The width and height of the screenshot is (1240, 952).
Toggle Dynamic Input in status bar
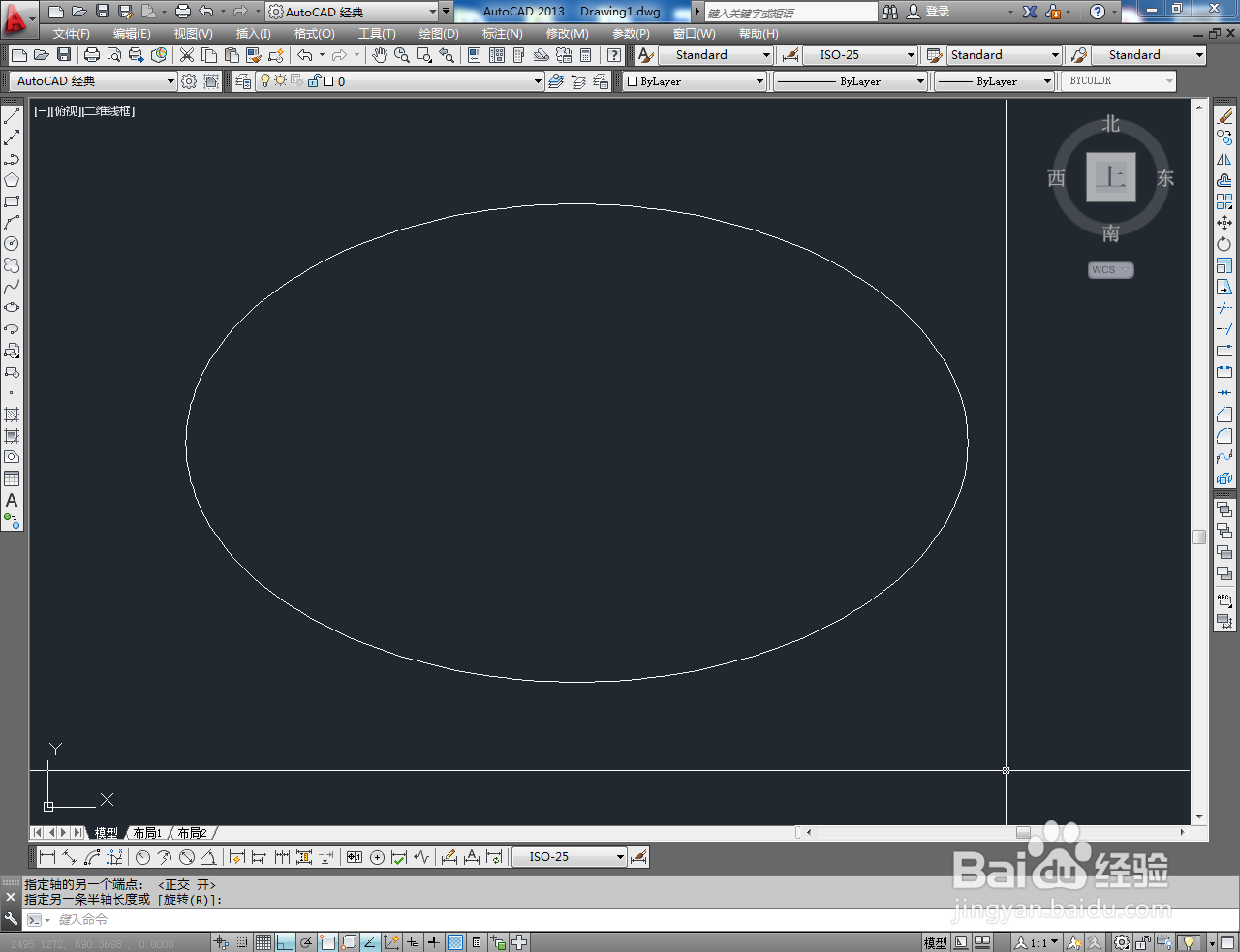413,942
